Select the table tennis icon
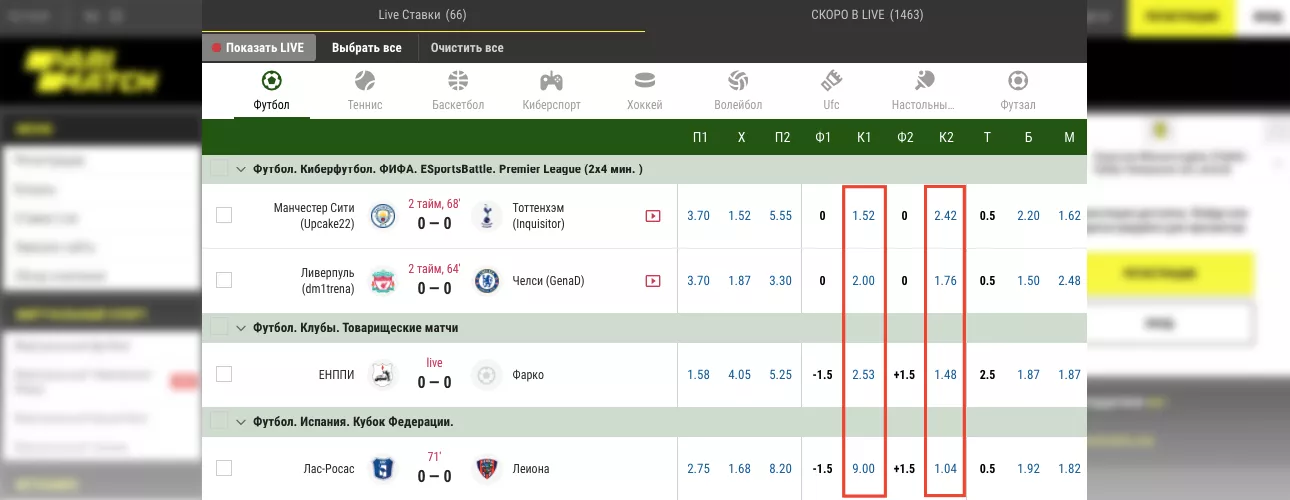1290x500 pixels. click(924, 81)
